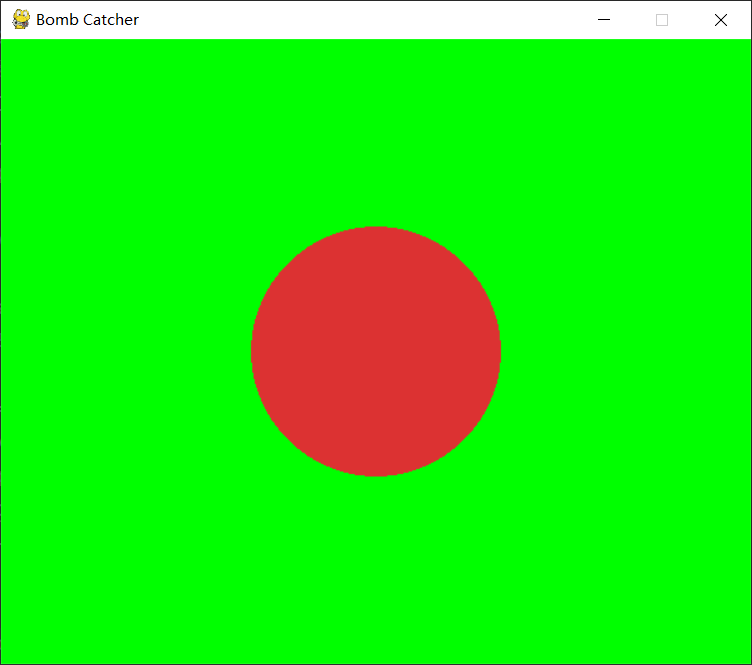Image resolution: width=752 pixels, height=665 pixels.
Task: Minimize the Bomb Catcher window
Action: tap(604, 20)
